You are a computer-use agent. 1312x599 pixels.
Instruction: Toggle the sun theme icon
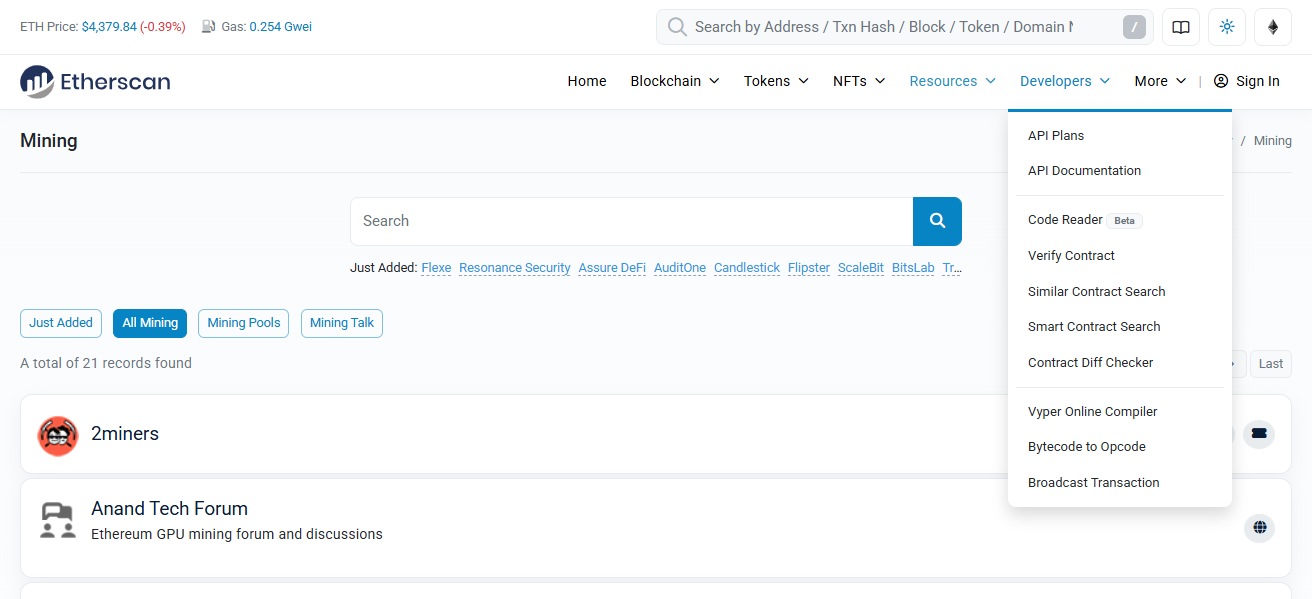[1227, 27]
